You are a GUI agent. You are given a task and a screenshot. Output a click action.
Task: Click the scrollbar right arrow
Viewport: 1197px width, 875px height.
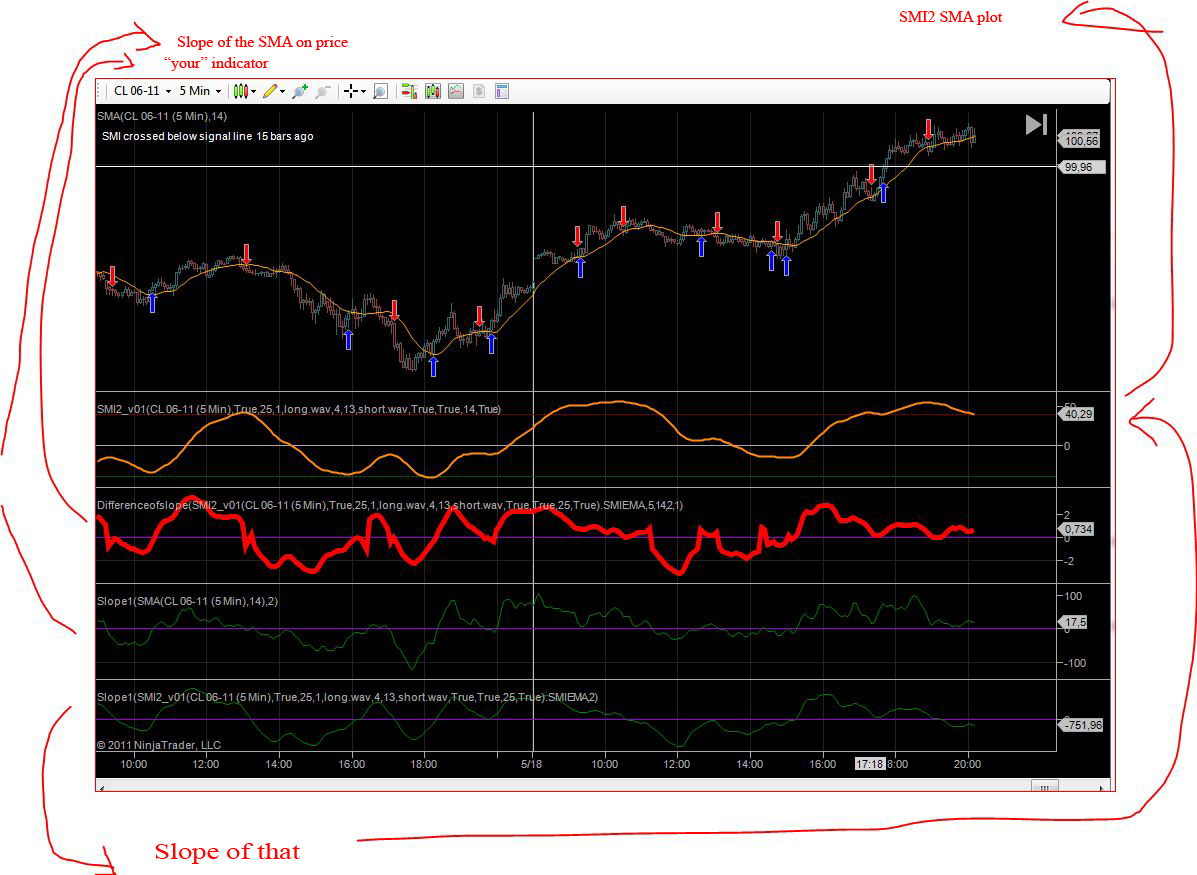[1101, 786]
